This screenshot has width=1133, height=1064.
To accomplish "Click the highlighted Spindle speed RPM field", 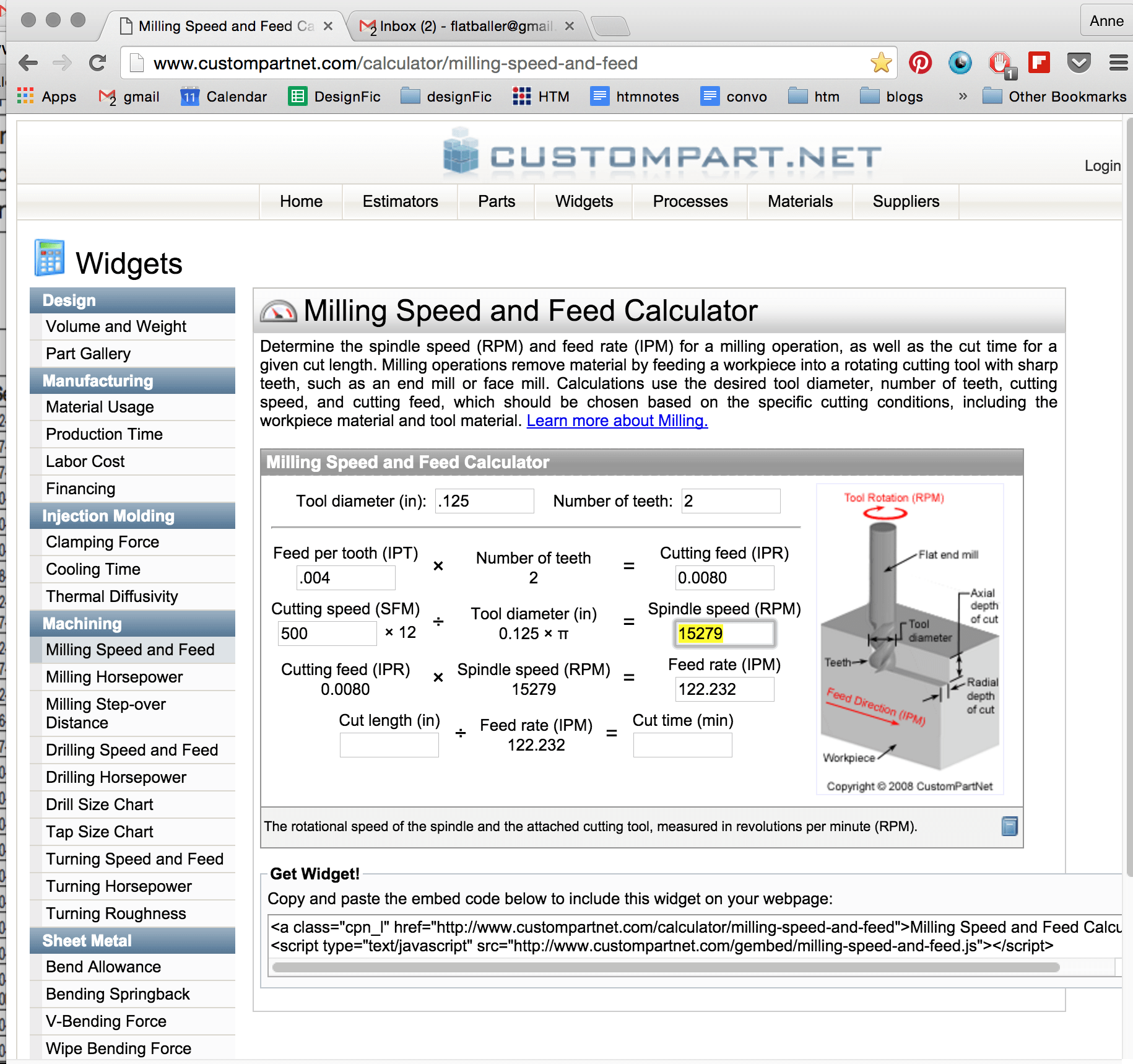I will (x=724, y=634).
